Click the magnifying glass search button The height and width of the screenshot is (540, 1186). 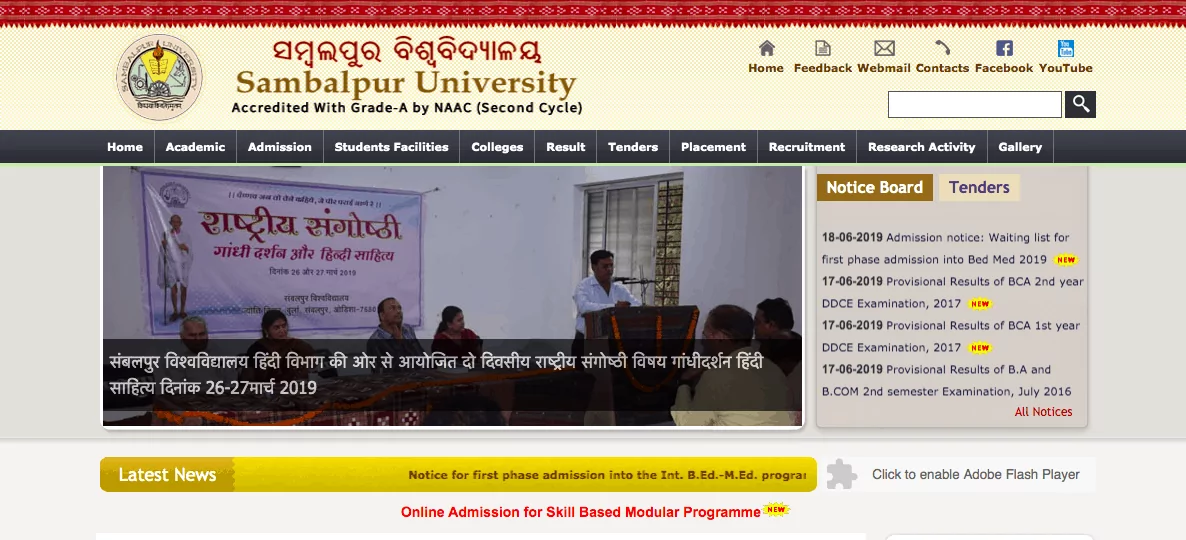(1080, 104)
